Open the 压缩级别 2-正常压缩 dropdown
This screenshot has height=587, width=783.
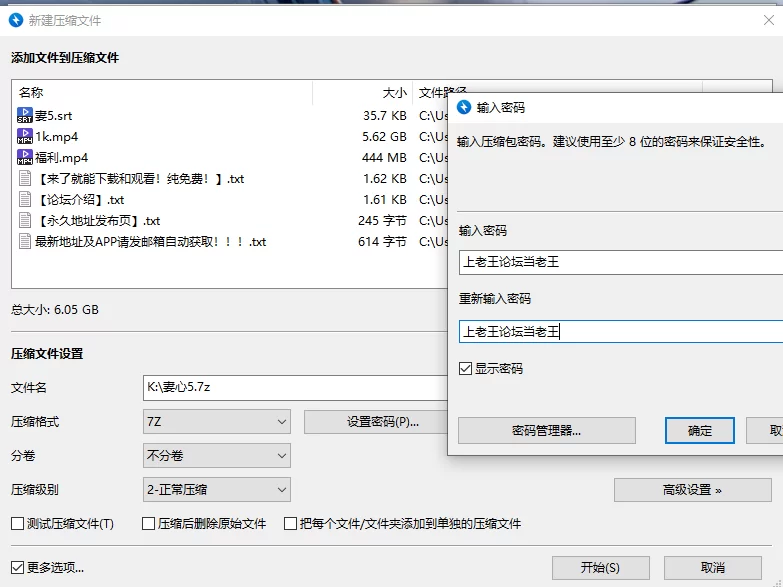pos(217,490)
